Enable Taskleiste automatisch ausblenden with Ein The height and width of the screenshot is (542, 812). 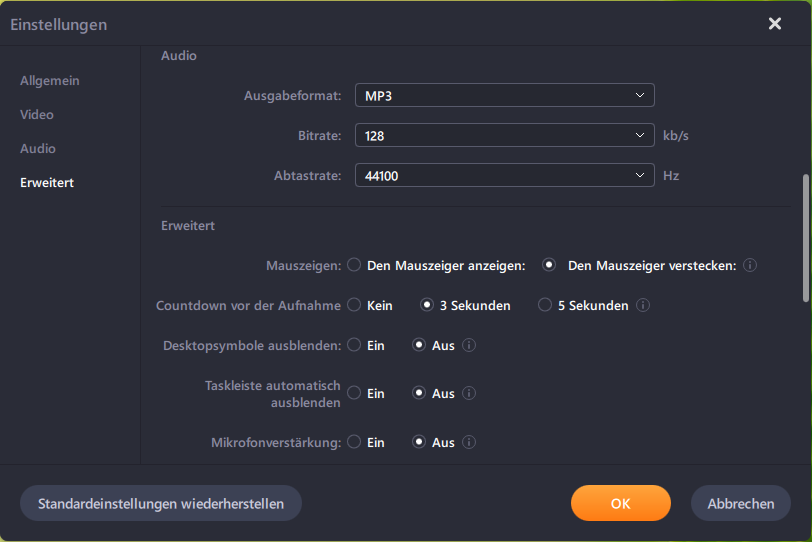point(354,394)
